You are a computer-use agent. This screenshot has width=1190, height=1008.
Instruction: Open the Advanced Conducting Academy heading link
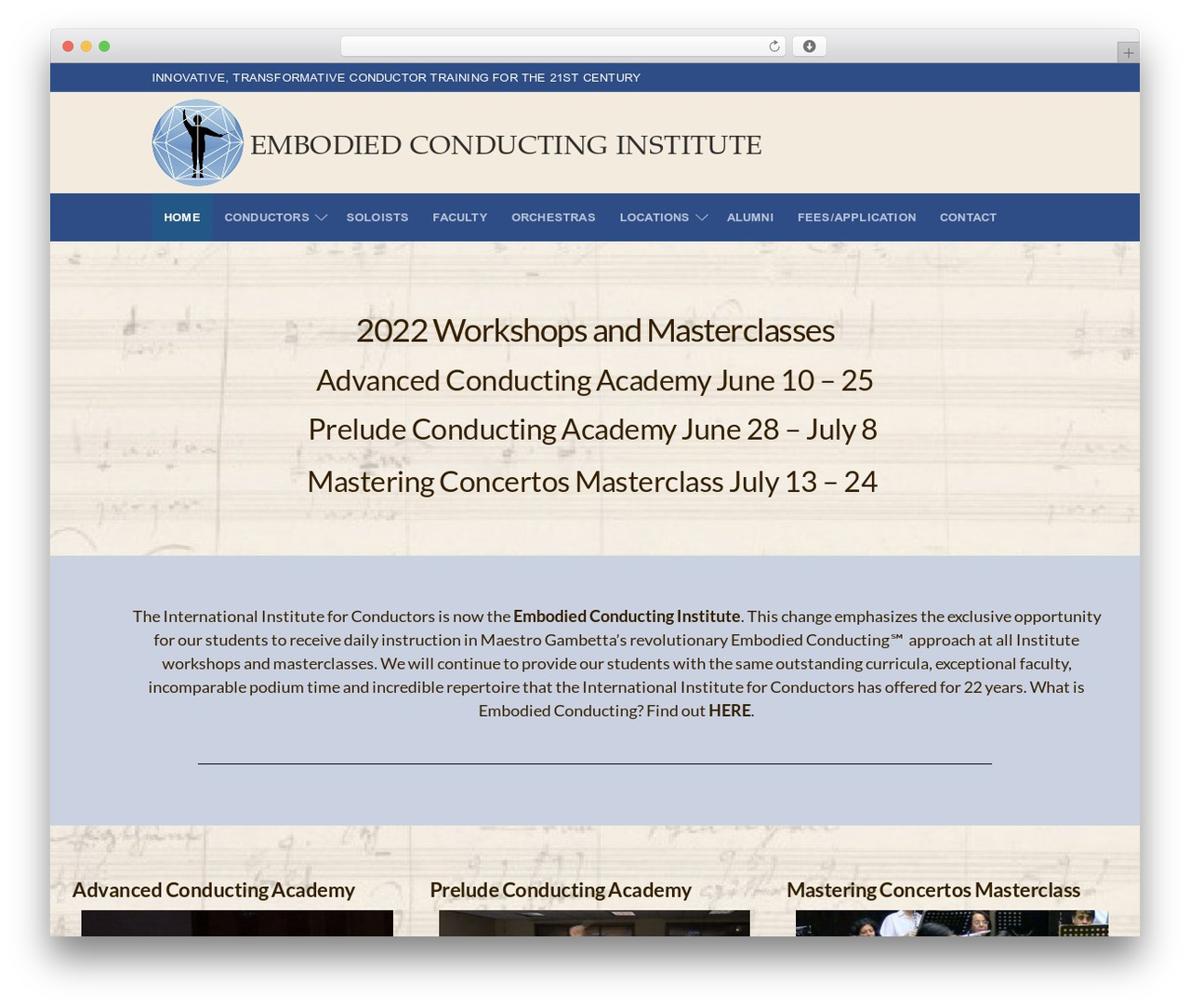point(214,890)
